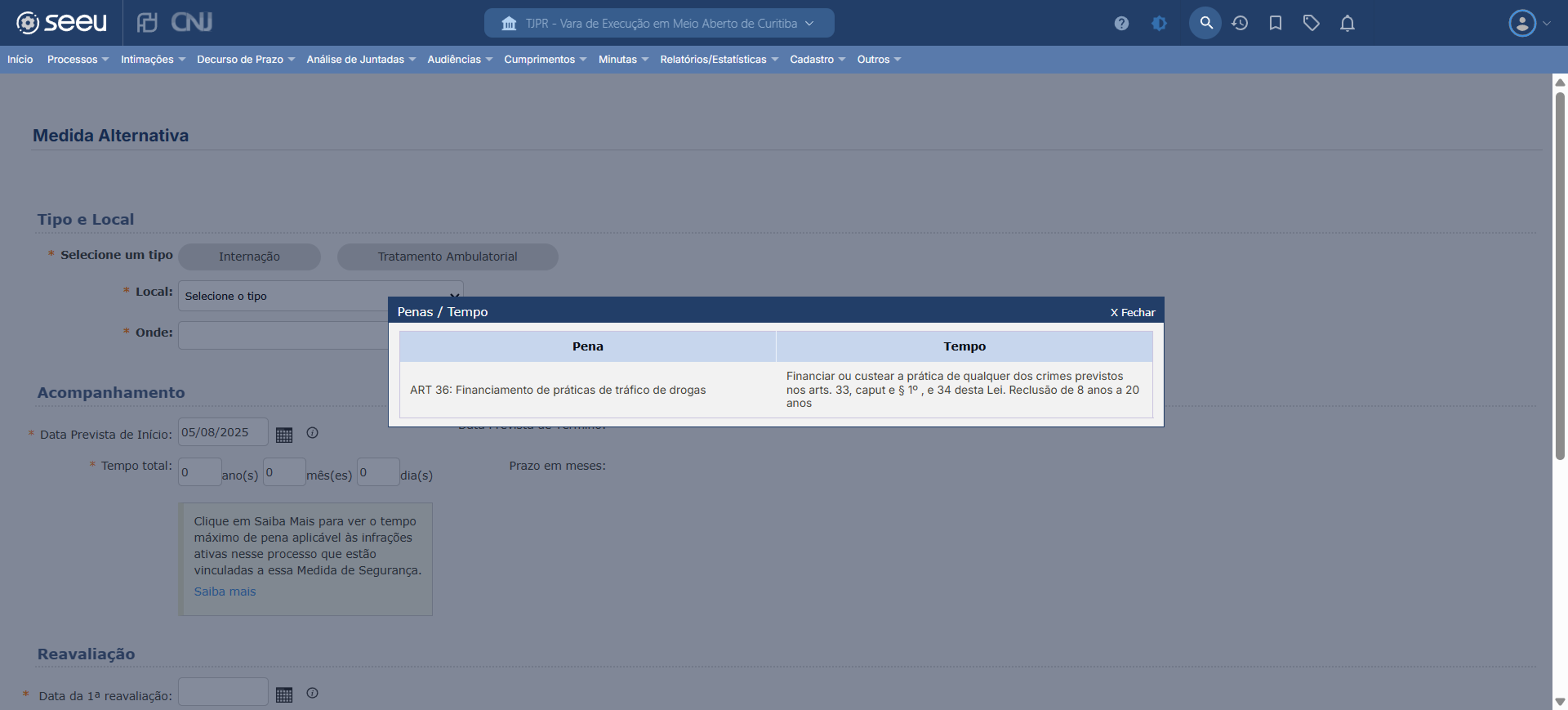The height and width of the screenshot is (710, 1568).
Task: Open the Intimações menu
Action: 152,59
